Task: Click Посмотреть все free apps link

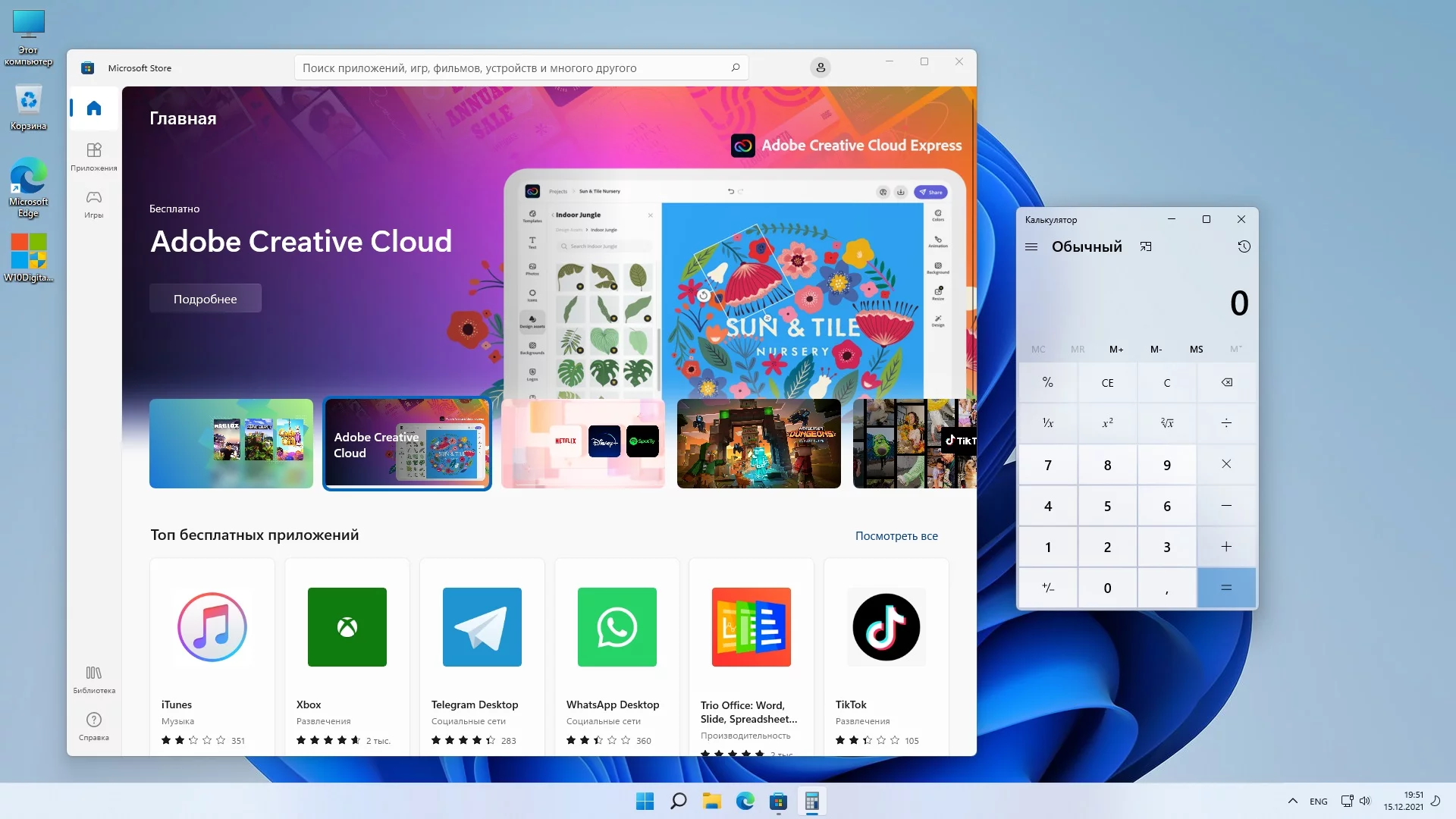Action: coord(896,535)
